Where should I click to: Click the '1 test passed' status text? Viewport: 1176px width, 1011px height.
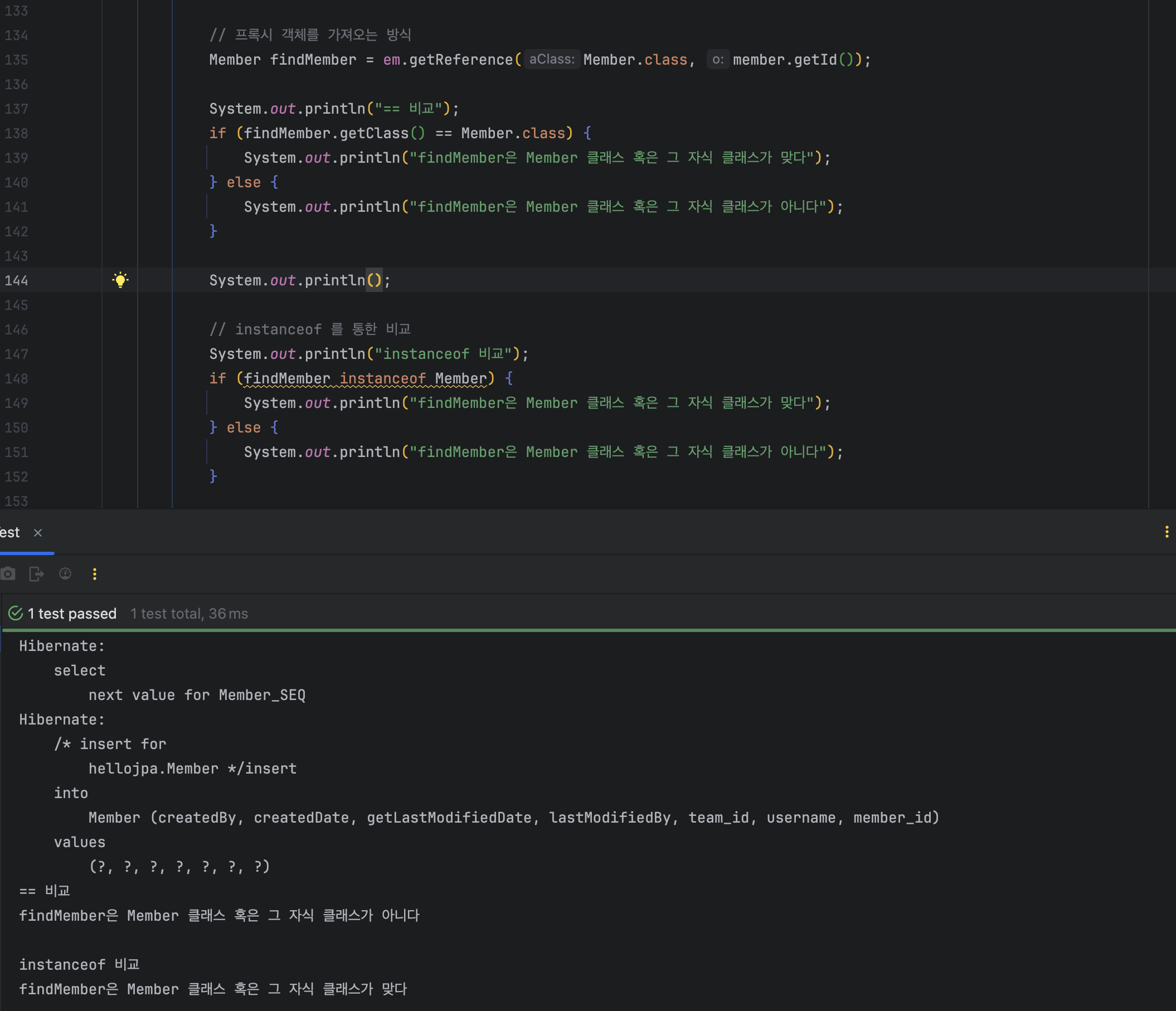72,614
